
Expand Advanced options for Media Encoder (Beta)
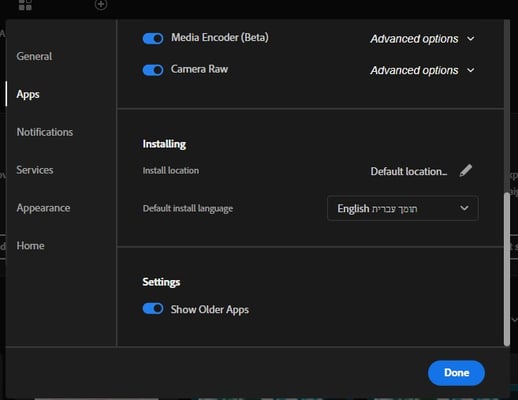click(422, 39)
